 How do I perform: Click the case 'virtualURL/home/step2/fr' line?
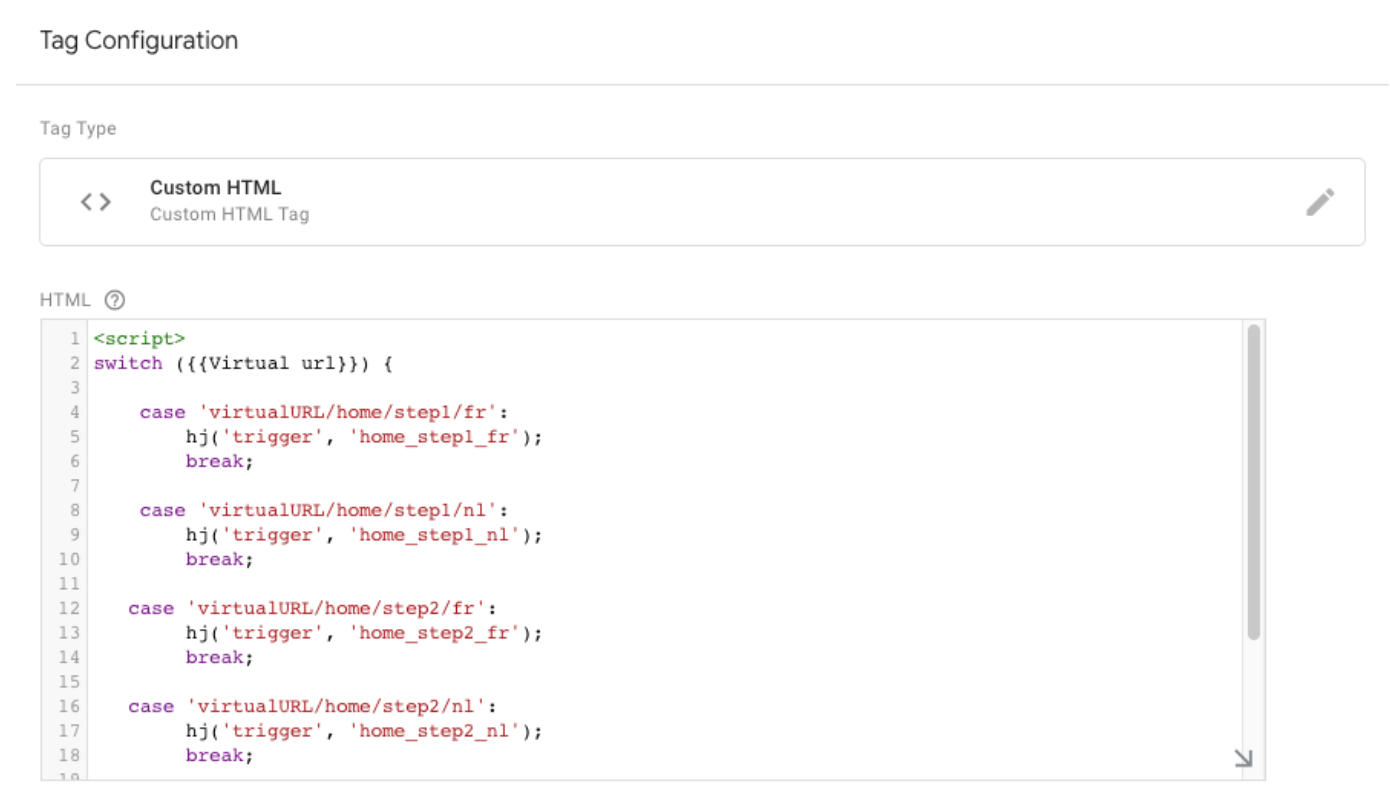click(312, 608)
